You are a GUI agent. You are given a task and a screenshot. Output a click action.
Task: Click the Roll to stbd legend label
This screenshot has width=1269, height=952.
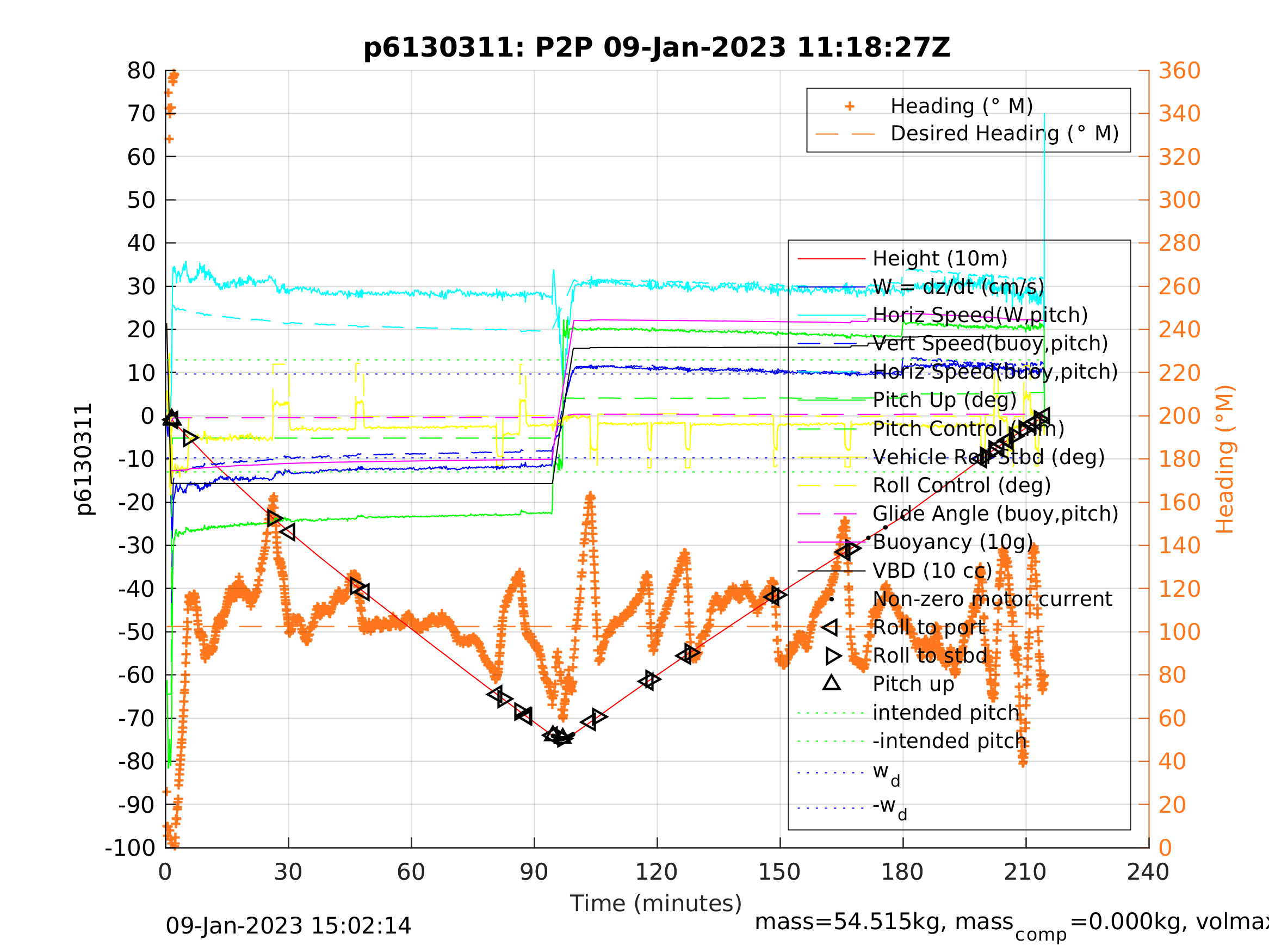tap(930, 656)
